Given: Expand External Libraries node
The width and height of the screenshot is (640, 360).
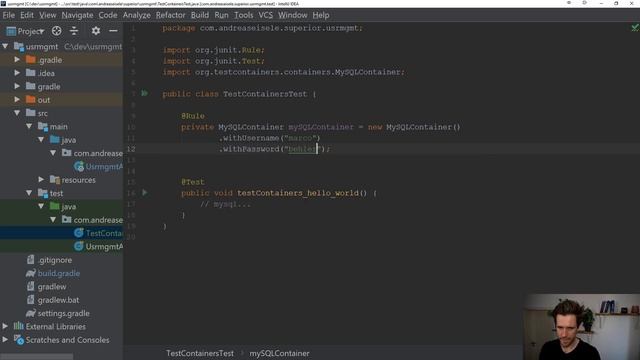Looking at the screenshot, I should point(5,327).
